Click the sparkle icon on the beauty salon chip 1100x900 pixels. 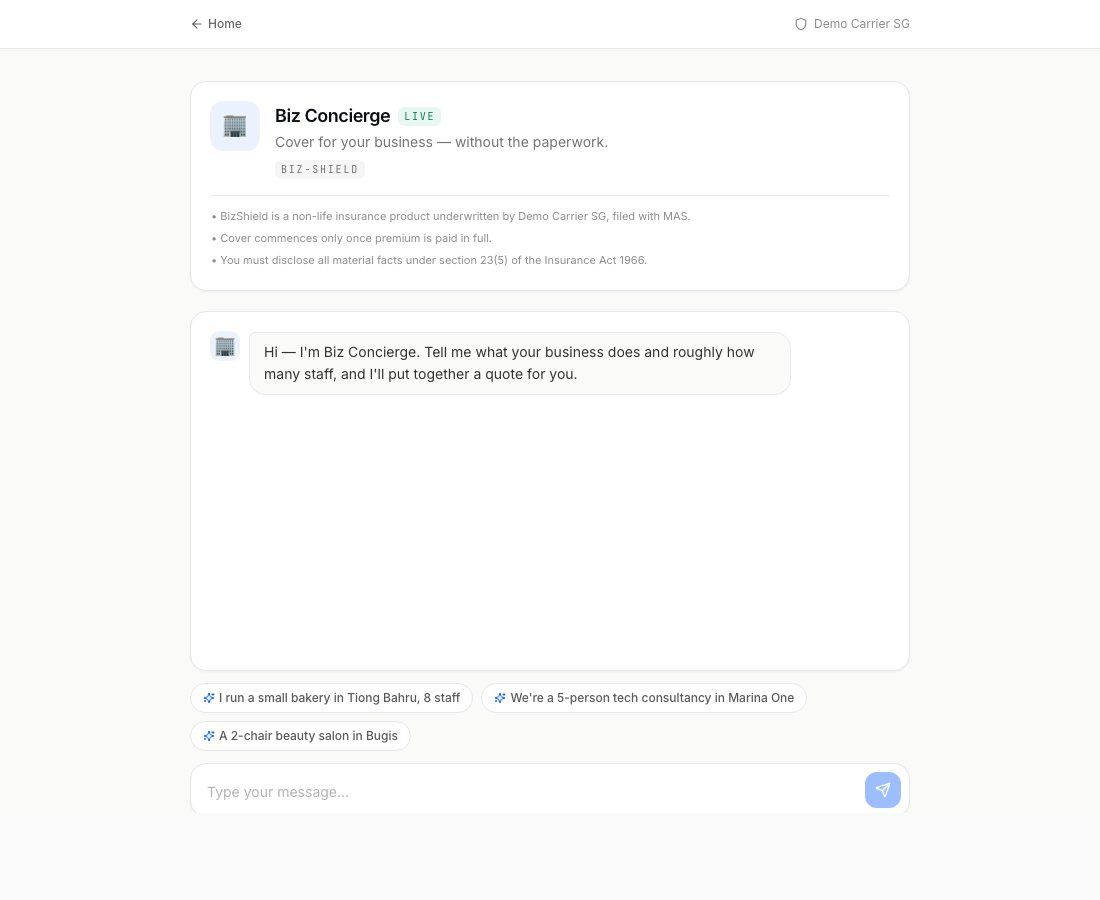pos(209,736)
